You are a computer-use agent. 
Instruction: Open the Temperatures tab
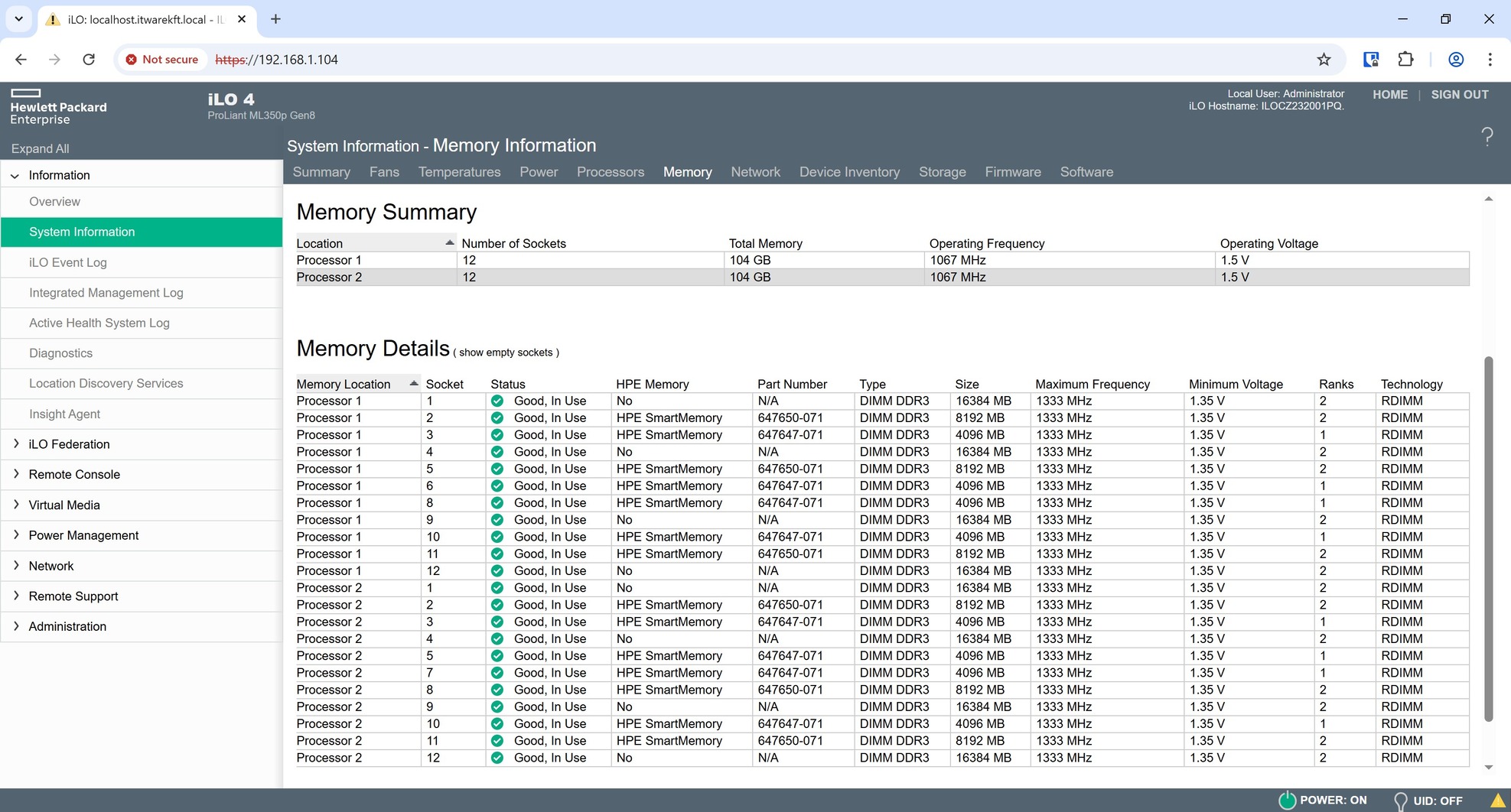[459, 172]
